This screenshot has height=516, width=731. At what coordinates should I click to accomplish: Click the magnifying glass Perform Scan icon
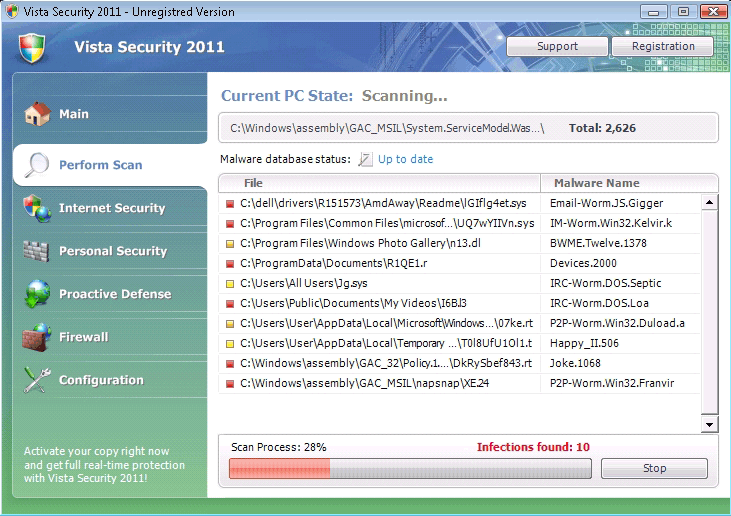37,165
